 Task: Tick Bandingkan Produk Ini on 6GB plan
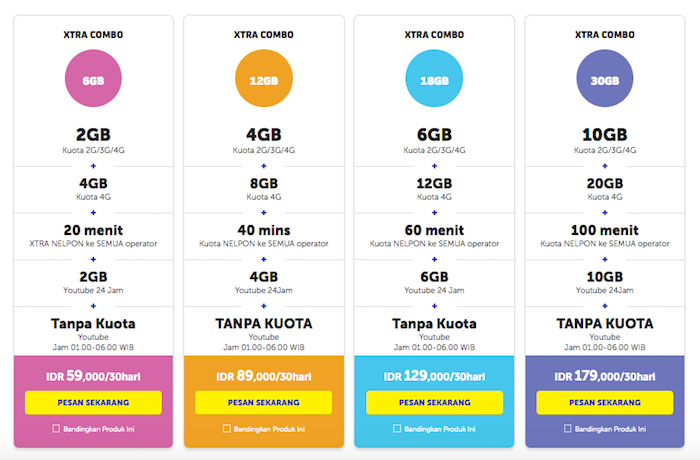[x=56, y=429]
